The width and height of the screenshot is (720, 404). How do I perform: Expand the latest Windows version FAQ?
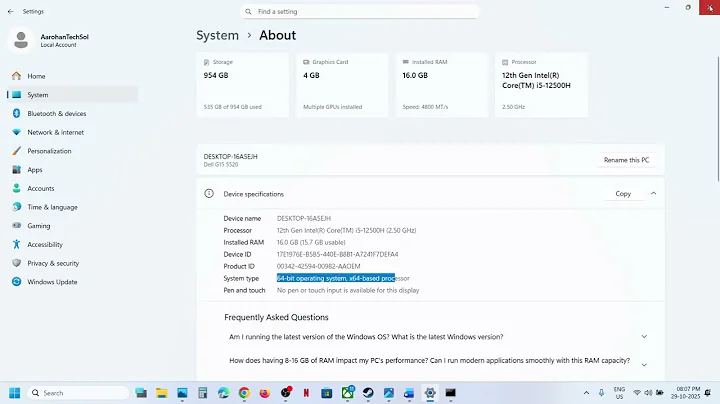(x=644, y=337)
